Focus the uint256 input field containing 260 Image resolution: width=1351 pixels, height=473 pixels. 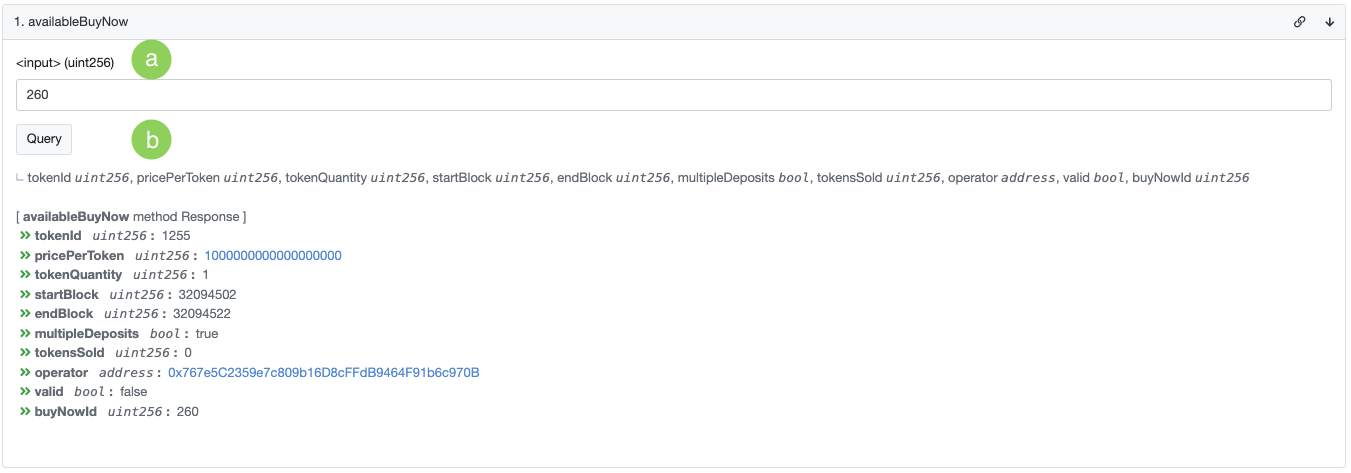673,95
